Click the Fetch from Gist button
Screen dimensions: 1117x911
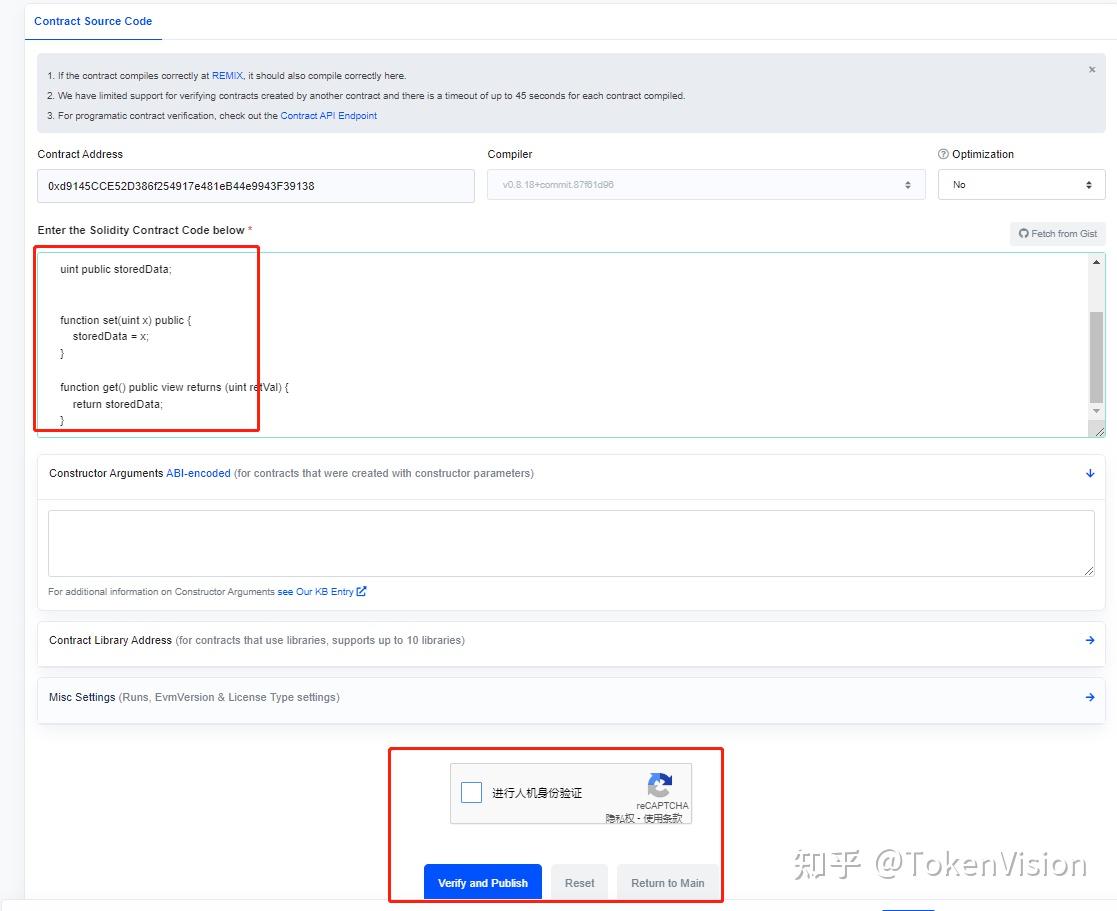click(x=1057, y=234)
